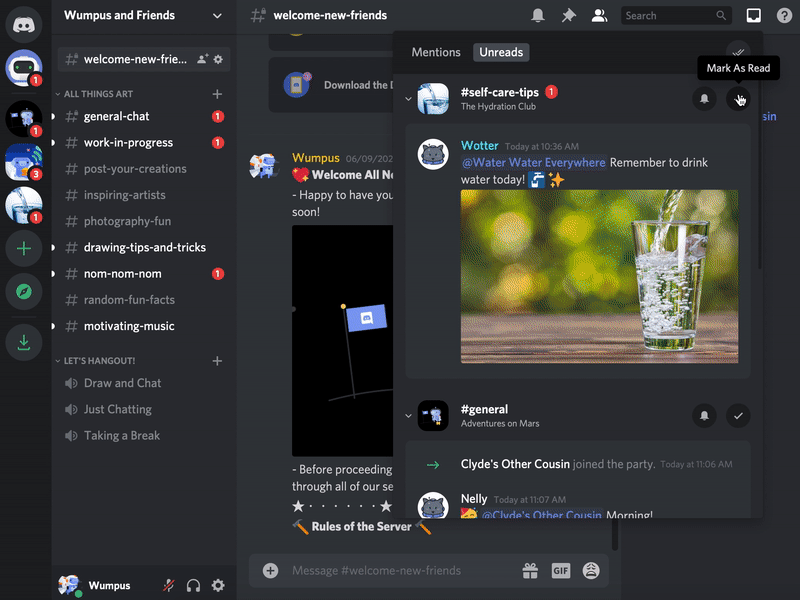Mark #general as read with the checkmark
800x600 pixels.
coord(738,414)
